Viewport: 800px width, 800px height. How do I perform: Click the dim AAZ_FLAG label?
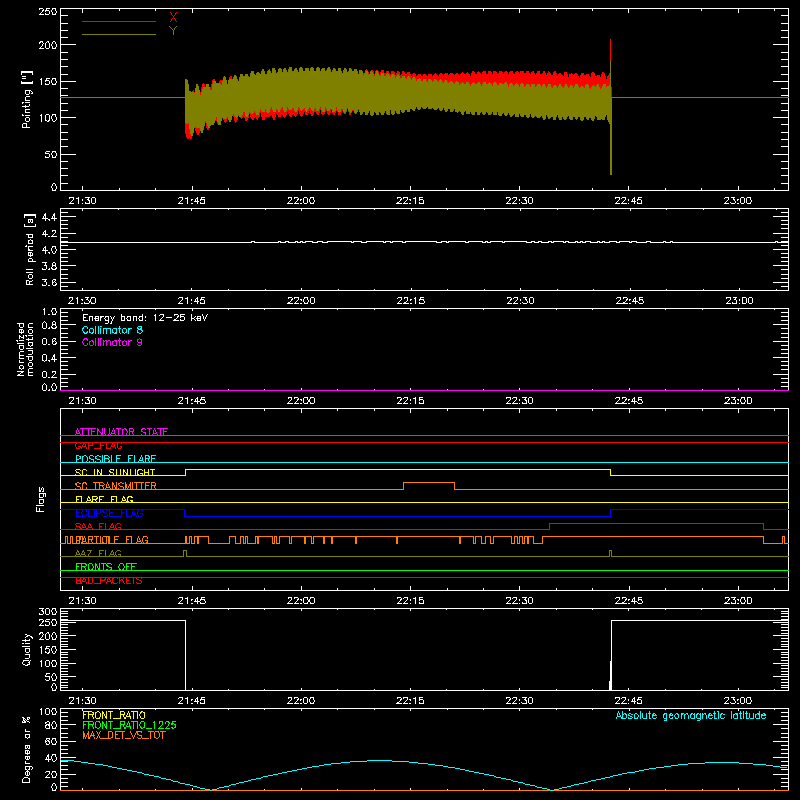pos(98,553)
